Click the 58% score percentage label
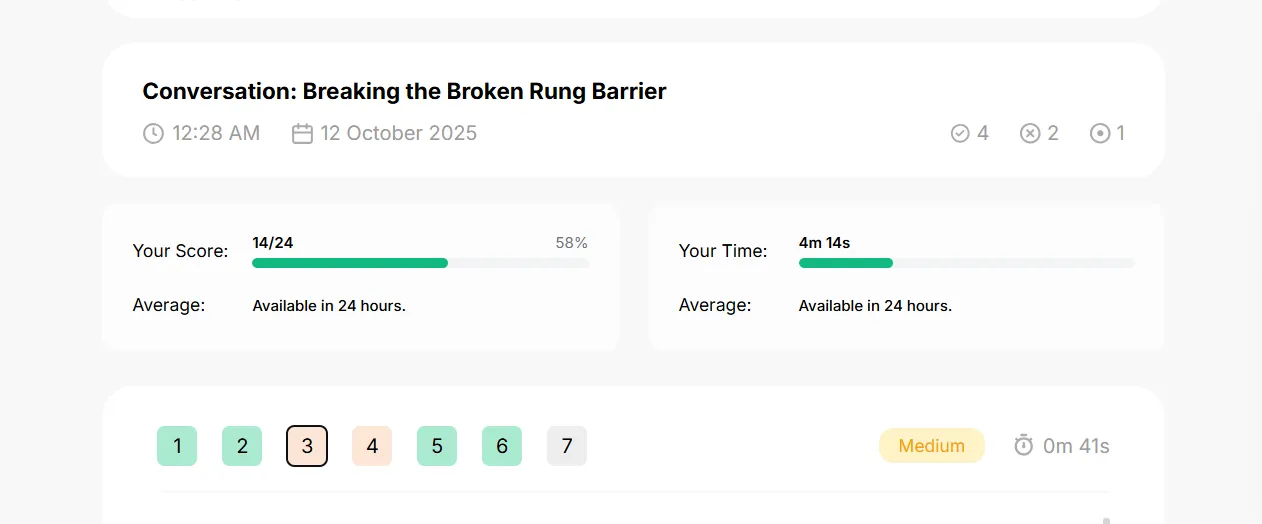The width and height of the screenshot is (1262, 524). pyautogui.click(x=572, y=242)
